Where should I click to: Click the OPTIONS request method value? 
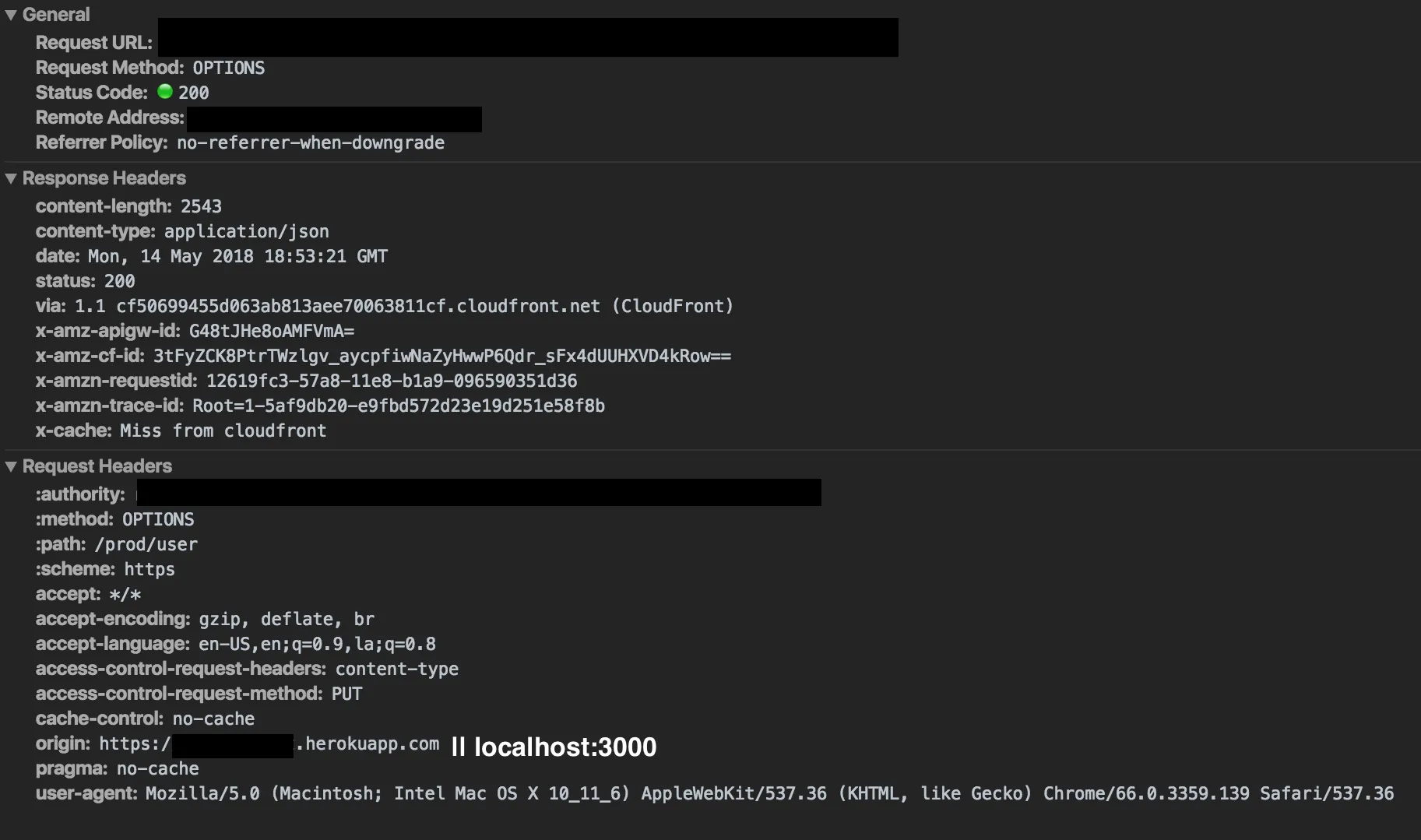coord(228,68)
